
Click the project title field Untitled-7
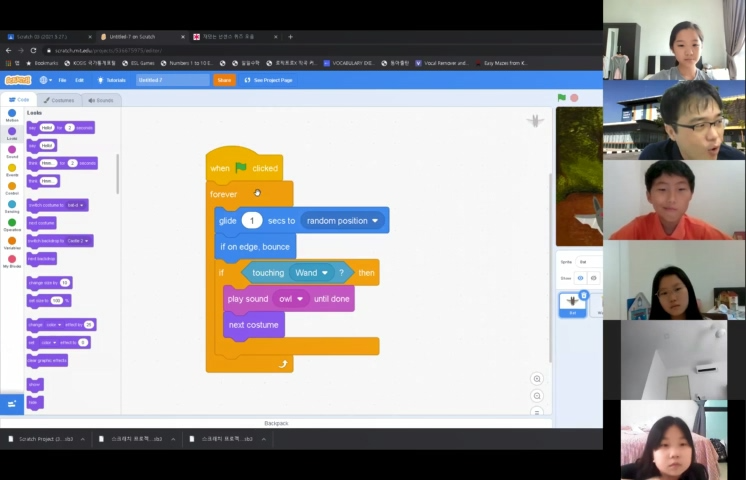[173, 80]
